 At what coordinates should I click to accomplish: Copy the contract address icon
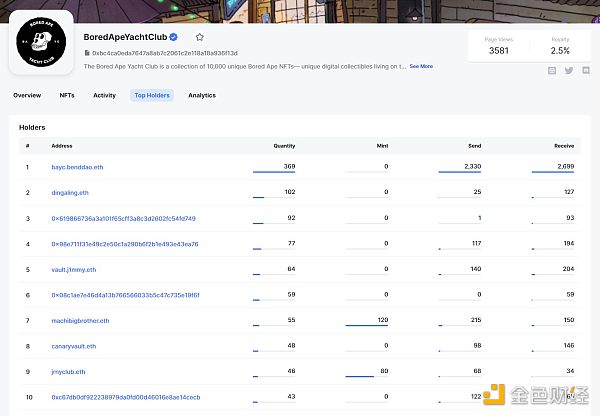click(x=88, y=52)
